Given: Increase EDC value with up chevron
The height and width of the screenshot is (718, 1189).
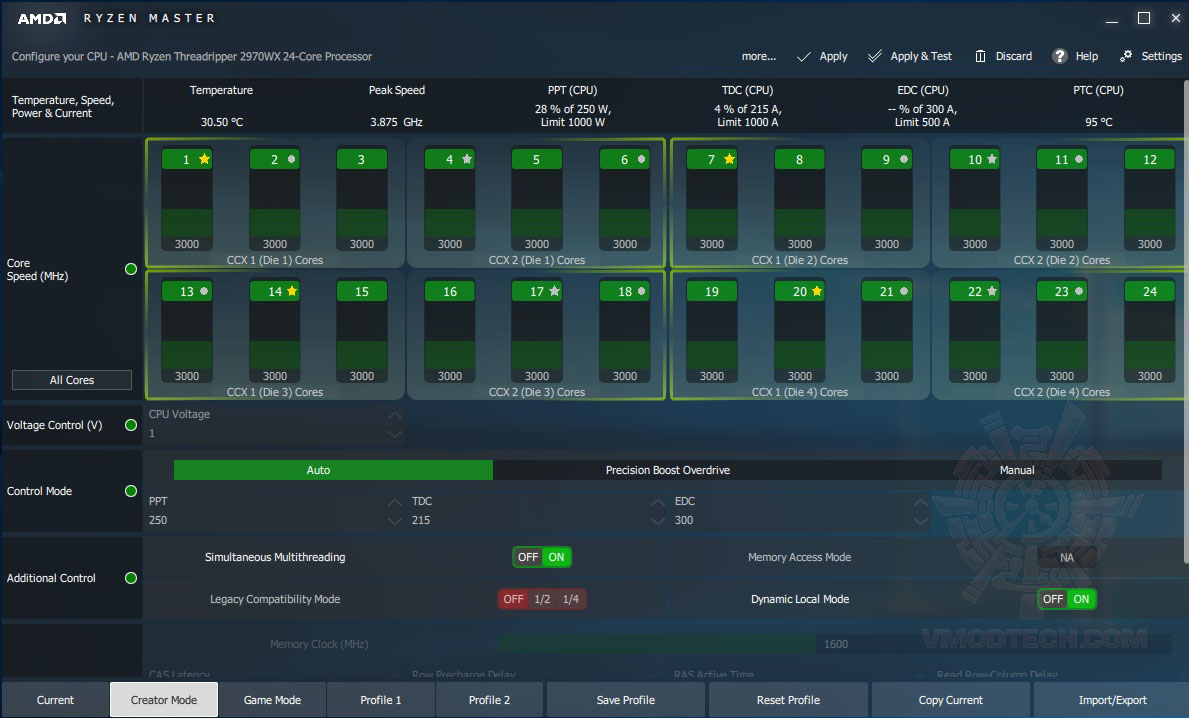Looking at the screenshot, I should click(x=921, y=502).
